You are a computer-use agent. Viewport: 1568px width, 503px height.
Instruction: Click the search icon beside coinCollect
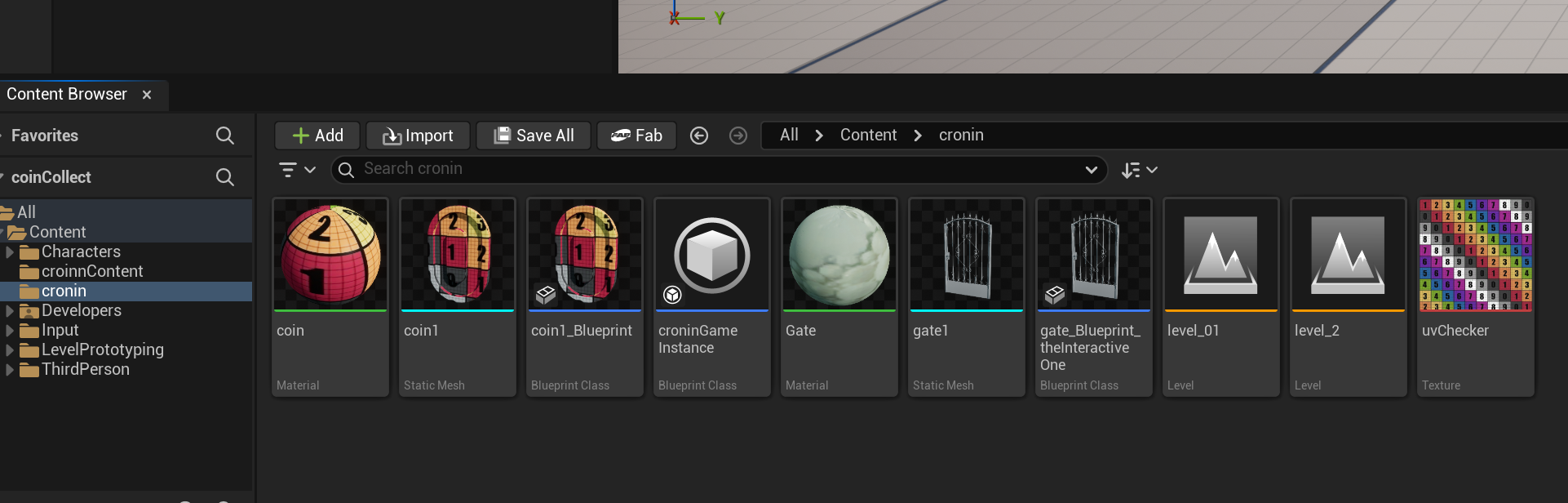click(225, 177)
